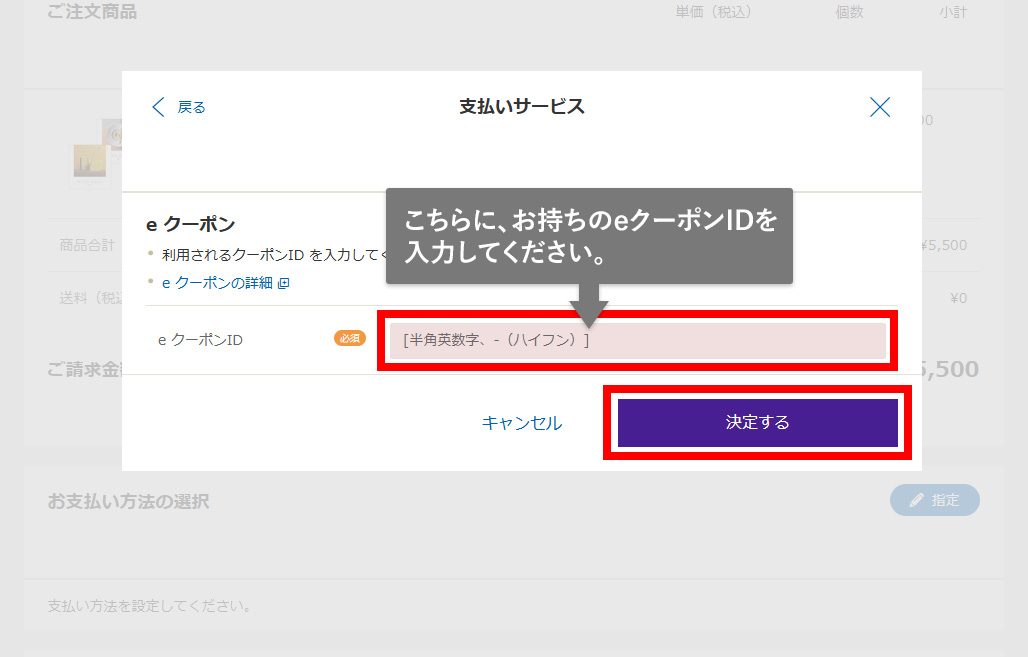
Task: Click the external-link icon beside e クーポンの詳細
Action: (283, 283)
